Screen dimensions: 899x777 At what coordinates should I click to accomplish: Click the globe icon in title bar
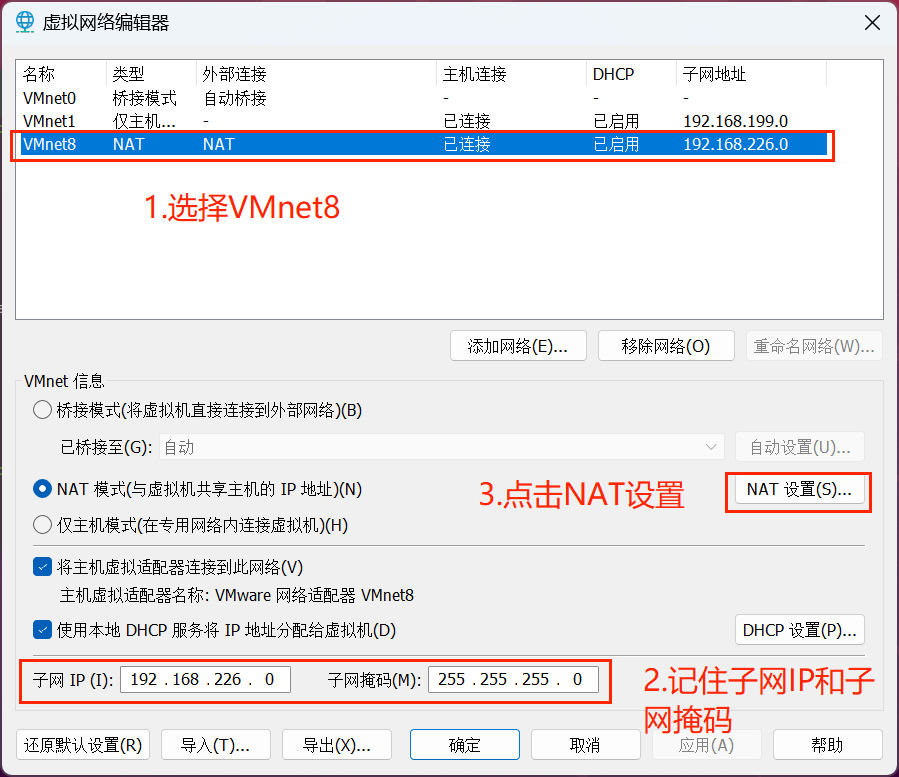[25, 22]
